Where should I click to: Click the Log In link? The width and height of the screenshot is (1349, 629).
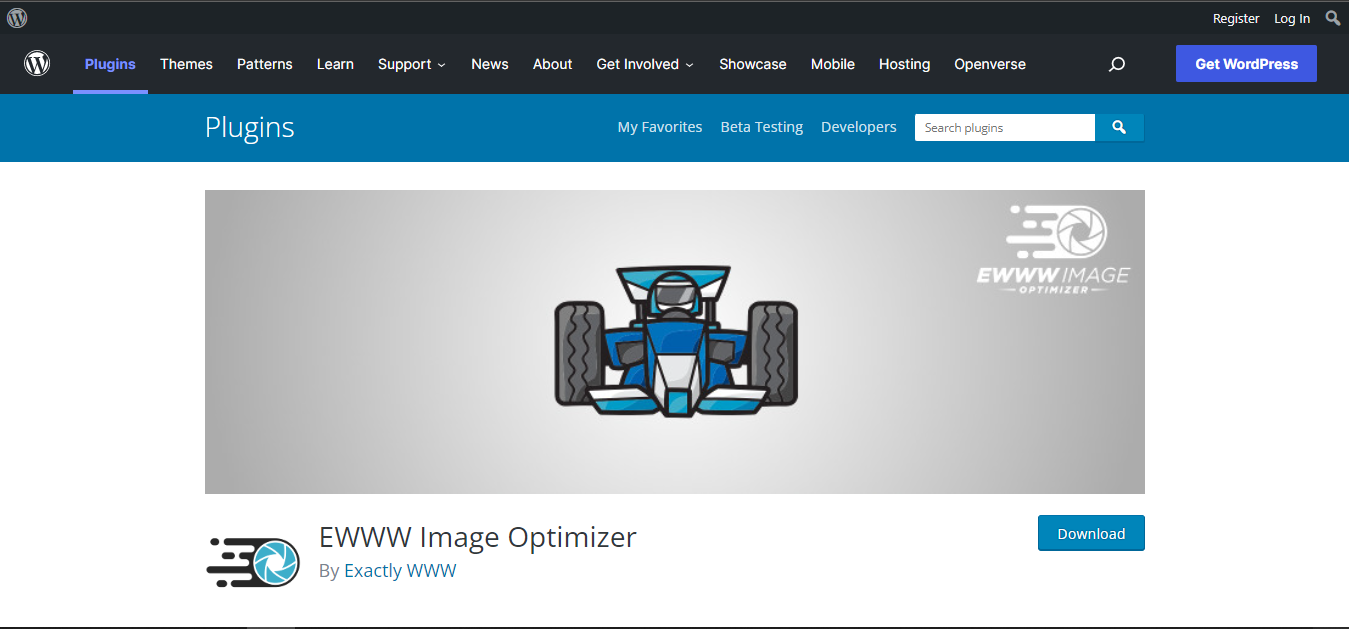[x=1292, y=18]
